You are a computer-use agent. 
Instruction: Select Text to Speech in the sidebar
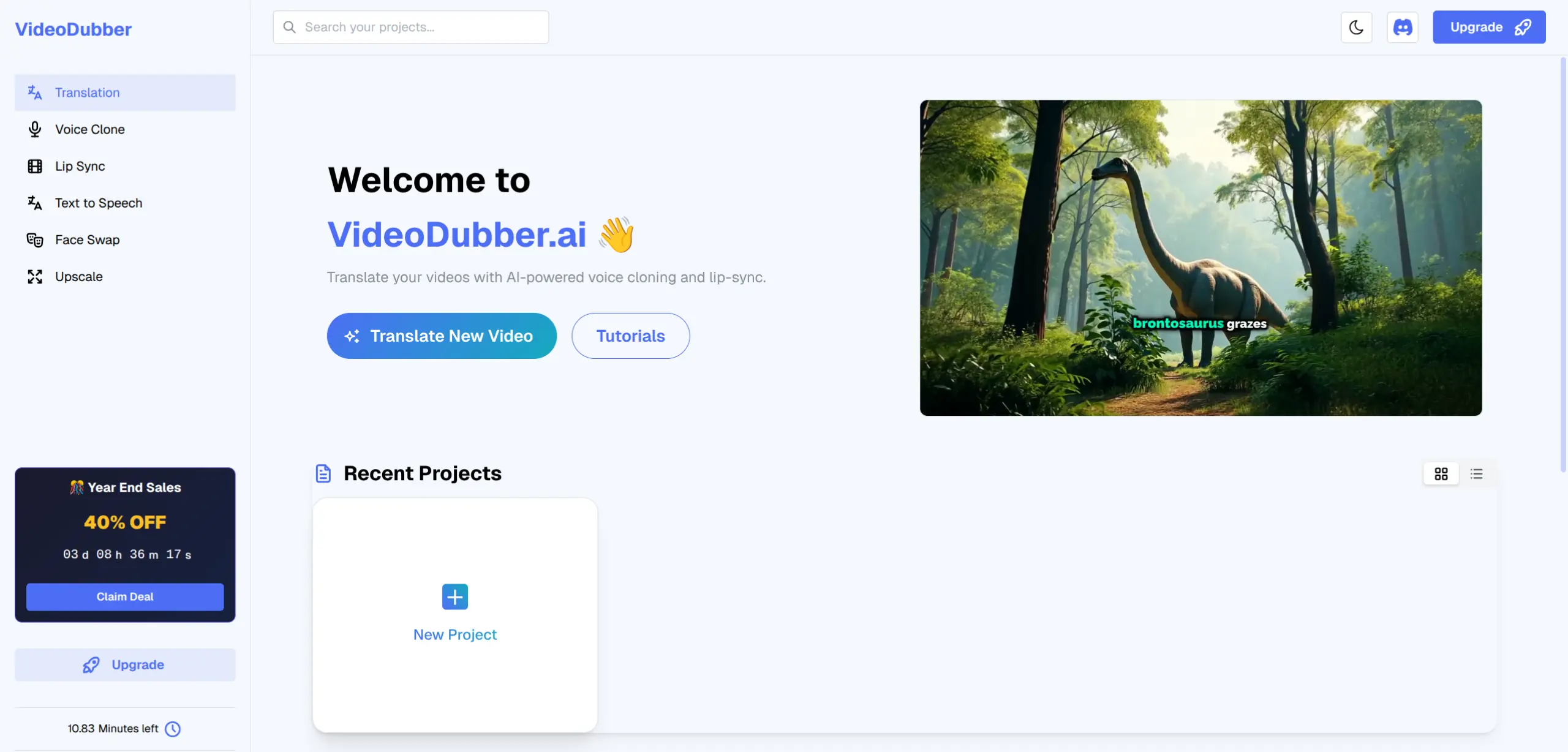(x=99, y=203)
